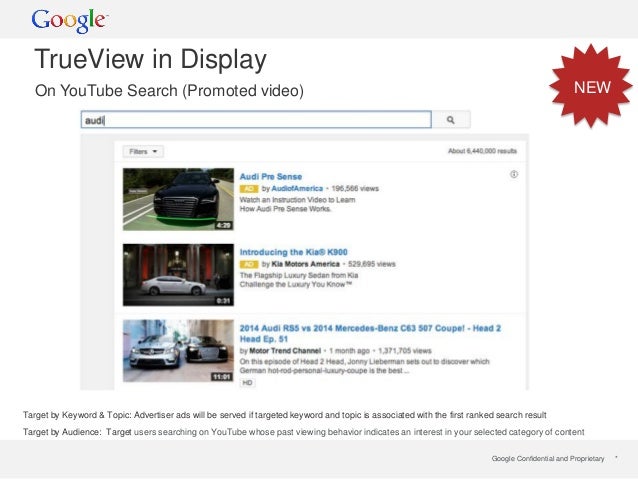Image resolution: width=638 pixels, height=479 pixels.
Task: Open Introducing the Kia K900 video link
Action: click(293, 252)
